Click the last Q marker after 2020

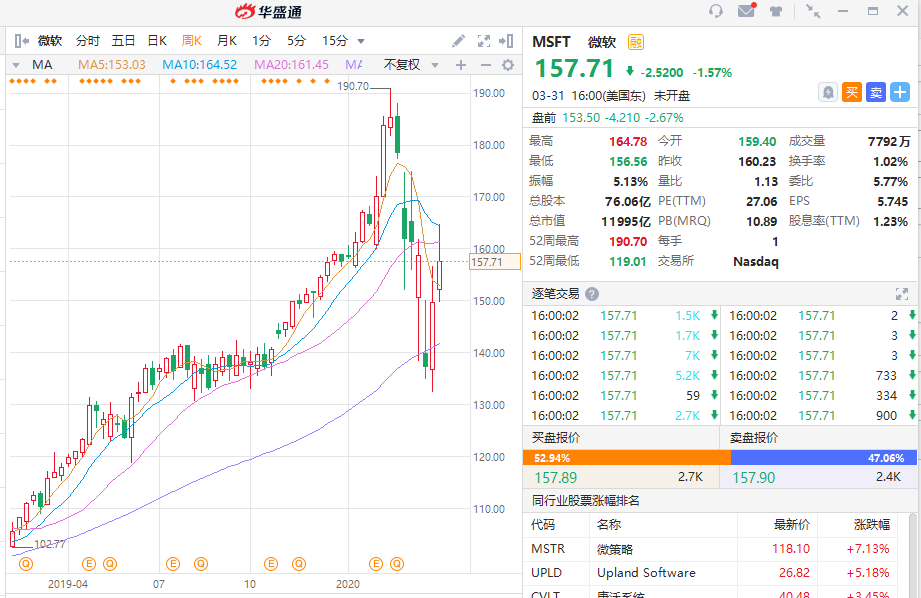(397, 564)
